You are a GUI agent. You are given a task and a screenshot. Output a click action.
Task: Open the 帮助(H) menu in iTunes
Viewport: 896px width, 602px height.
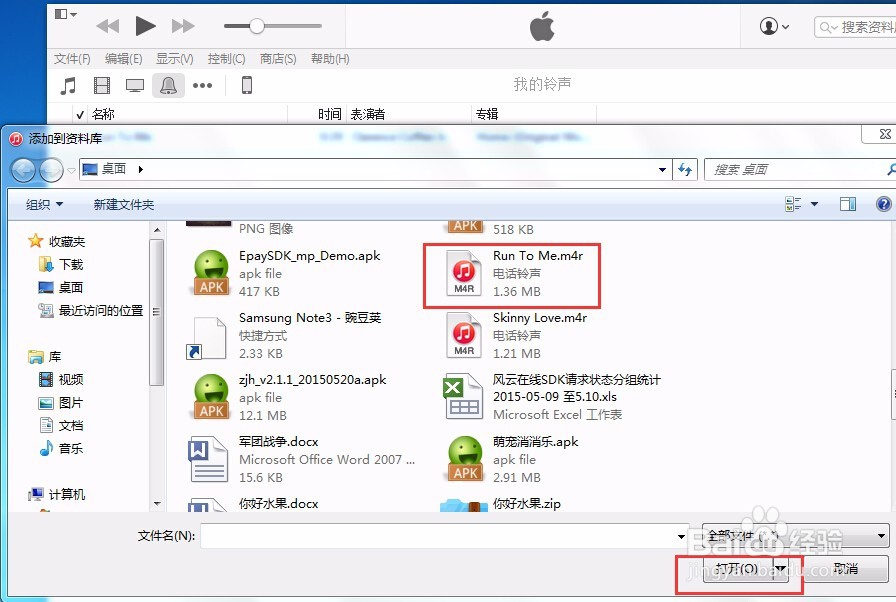[x=330, y=59]
